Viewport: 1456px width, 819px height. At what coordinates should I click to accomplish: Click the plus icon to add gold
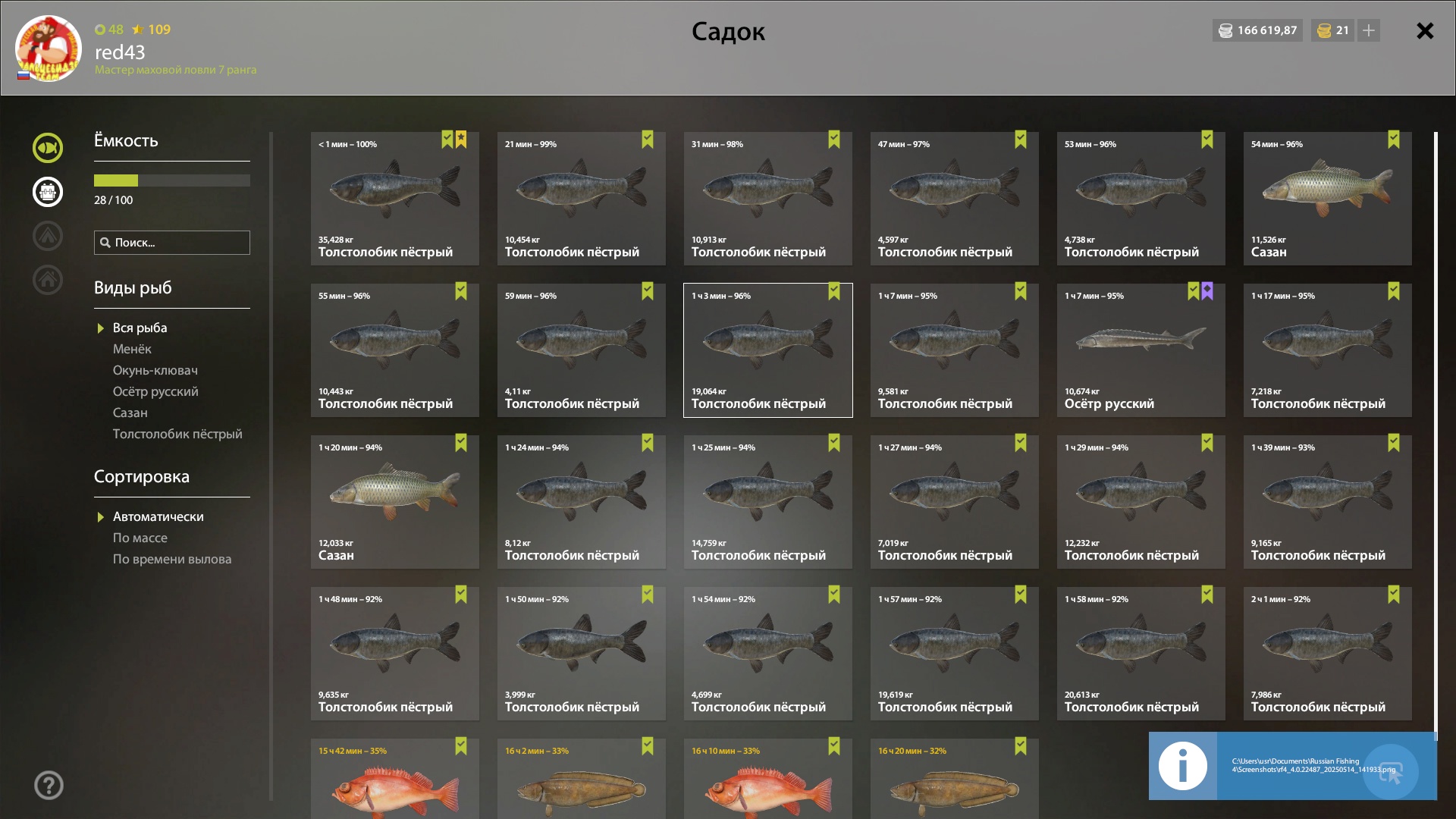pyautogui.click(x=1369, y=30)
